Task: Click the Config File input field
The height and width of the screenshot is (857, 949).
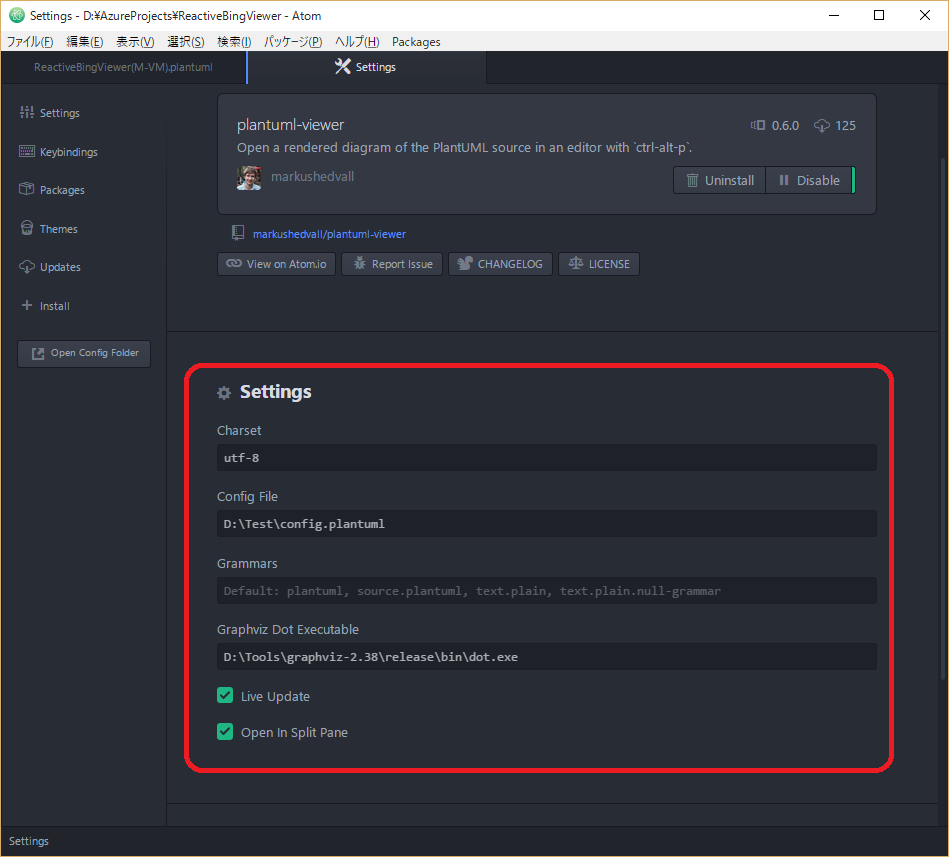Action: (547, 524)
